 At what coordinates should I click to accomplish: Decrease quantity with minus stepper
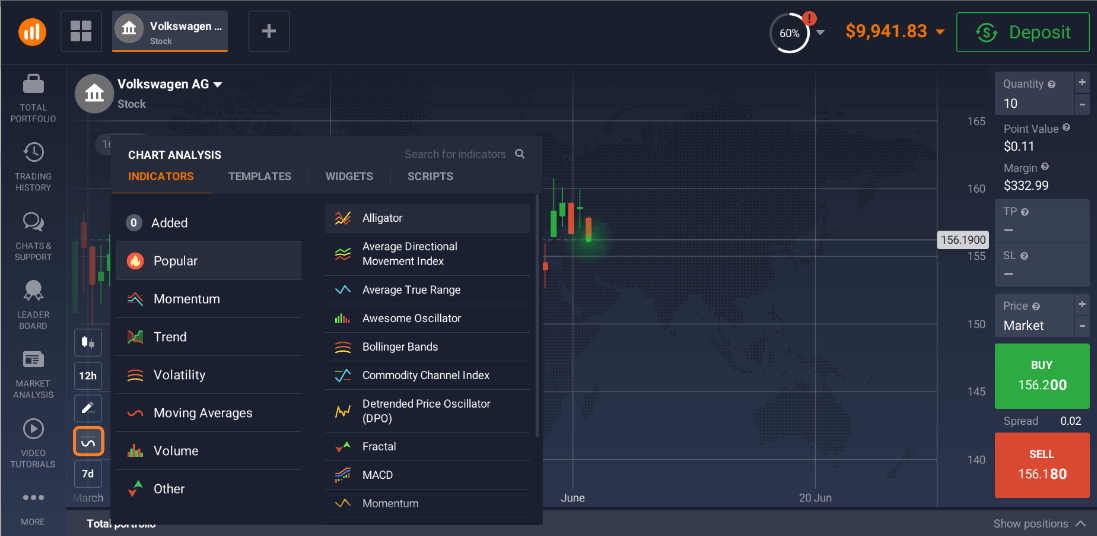click(1082, 104)
